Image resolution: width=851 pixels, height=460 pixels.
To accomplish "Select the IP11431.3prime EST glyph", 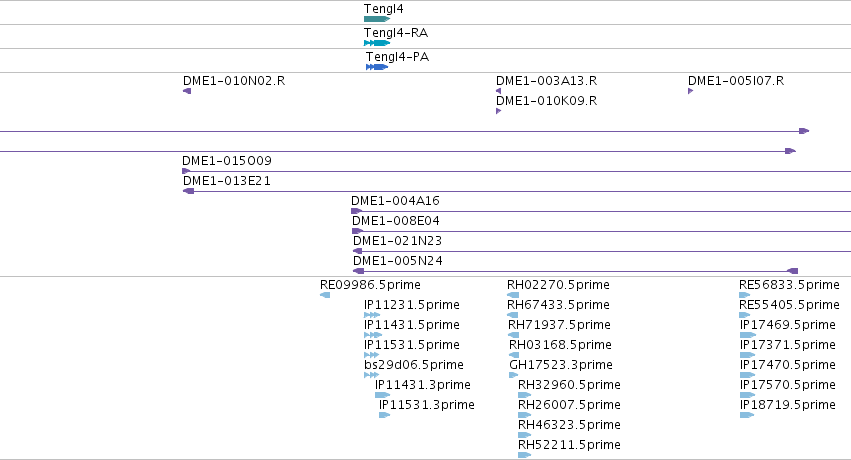I will (x=383, y=395).
